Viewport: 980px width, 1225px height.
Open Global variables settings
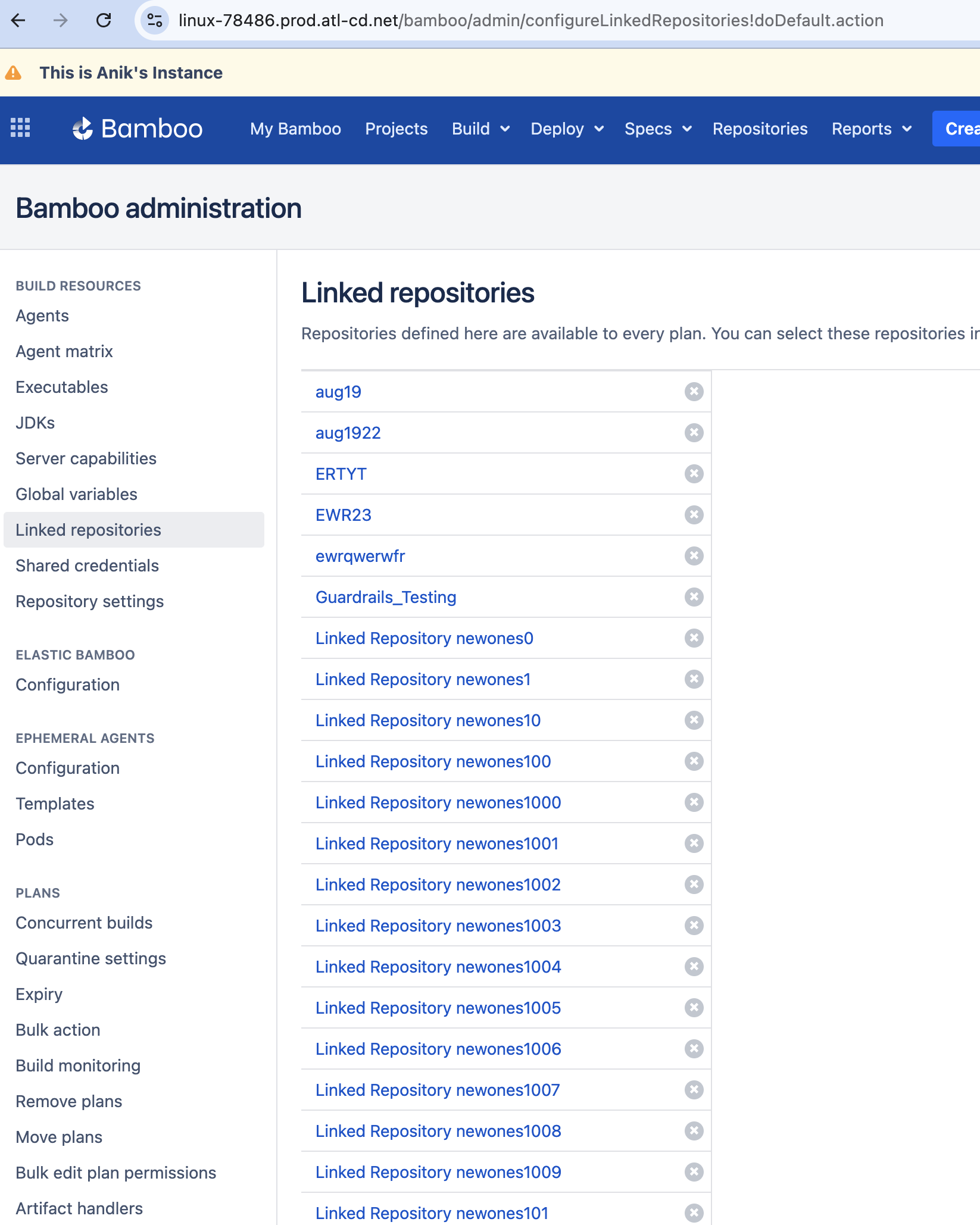point(77,494)
